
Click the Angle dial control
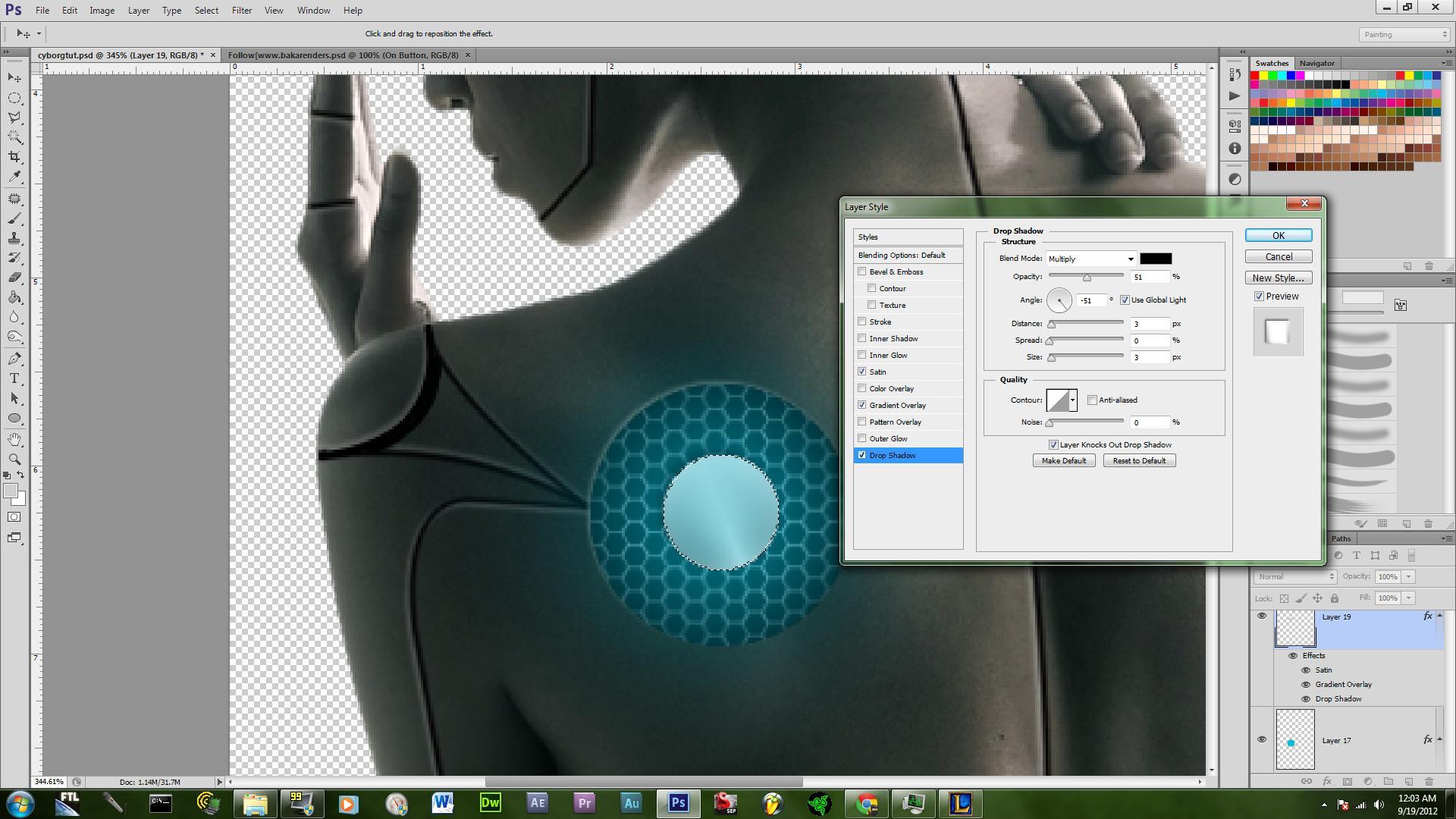pos(1059,300)
